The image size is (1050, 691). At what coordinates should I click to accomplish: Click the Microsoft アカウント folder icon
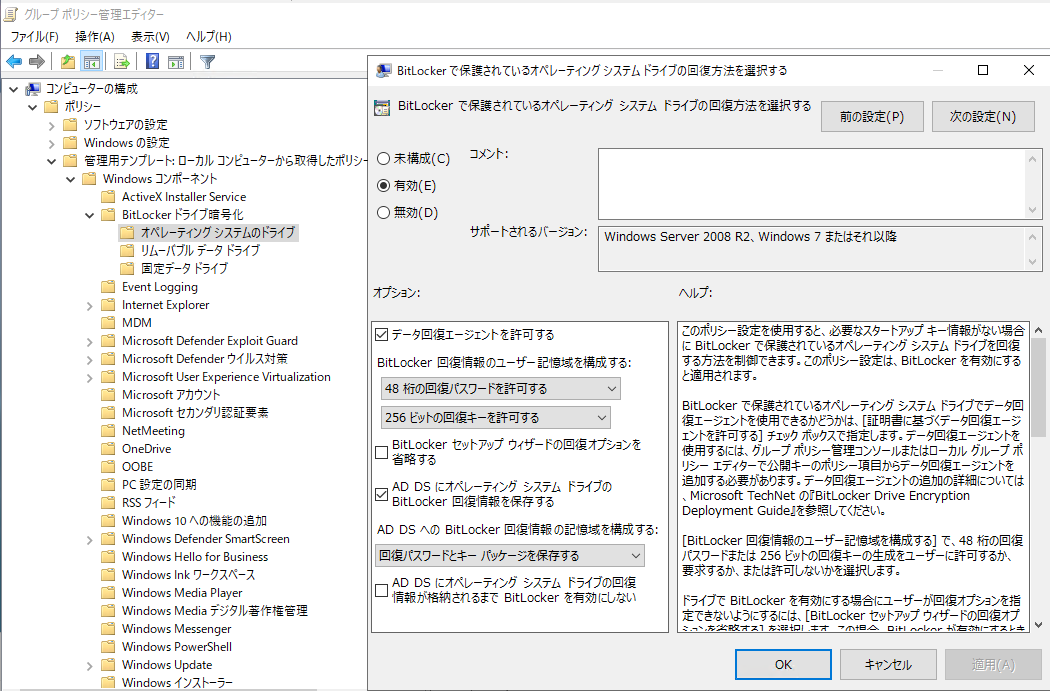tap(108, 394)
